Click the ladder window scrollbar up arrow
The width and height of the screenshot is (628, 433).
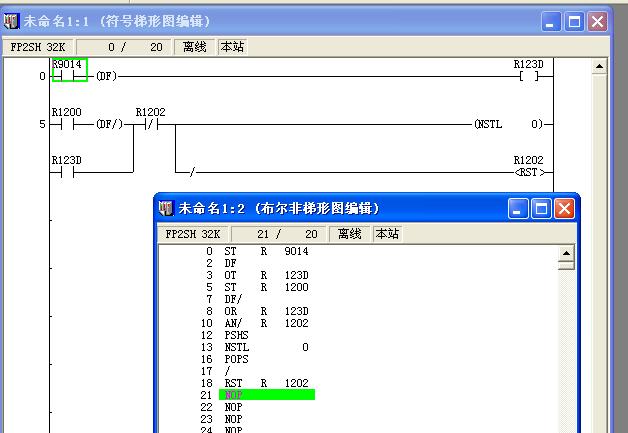[x=600, y=67]
